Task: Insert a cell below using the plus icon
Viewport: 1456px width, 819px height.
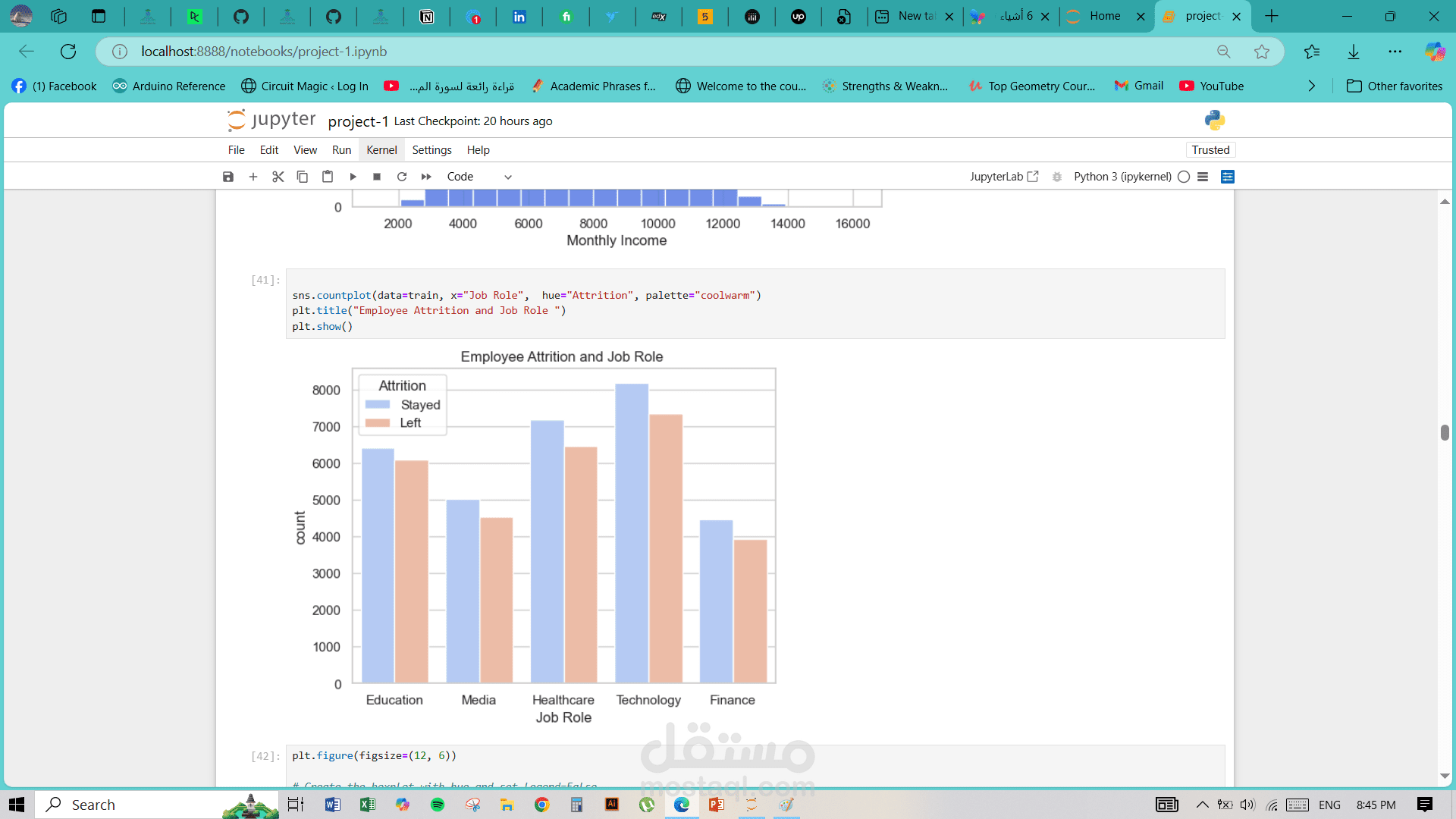Action: [x=253, y=177]
